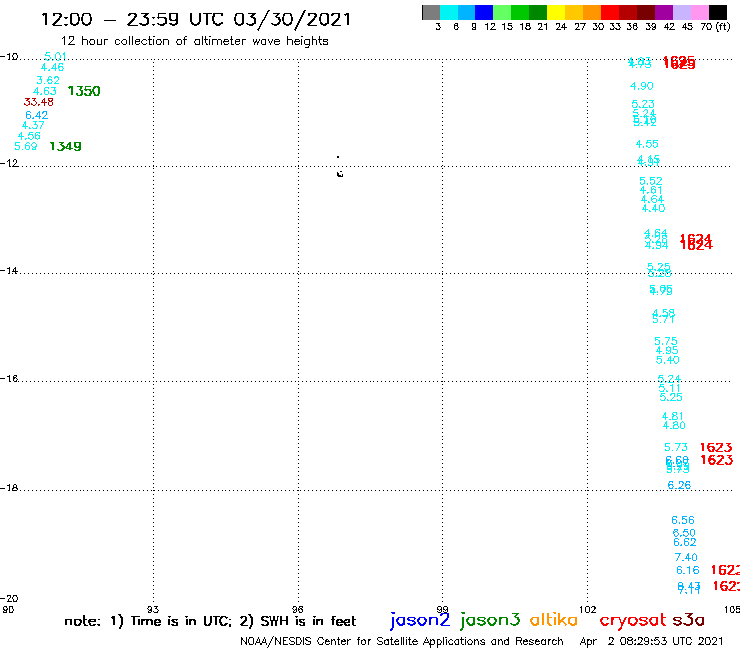Image resolution: width=740 pixels, height=650 pixels.
Task: Select the purple legend color swatch
Action: tap(664, 12)
